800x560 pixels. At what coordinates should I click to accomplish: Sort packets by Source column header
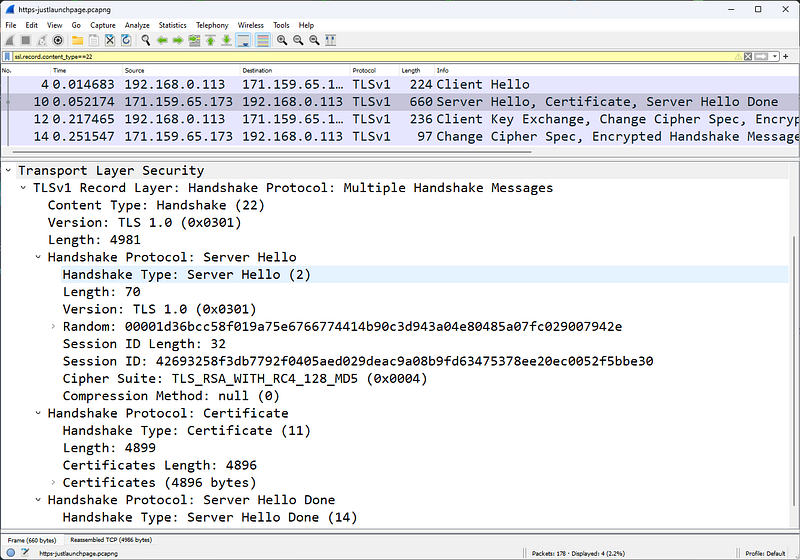(x=181, y=70)
